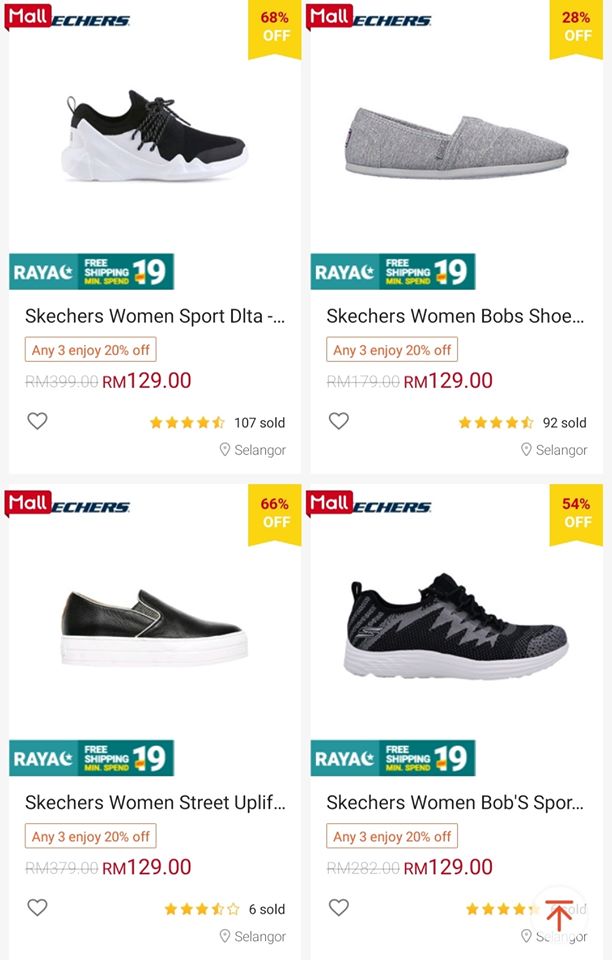Tap 'Any 3 enjoy 20% off' on Bobs Shoe
The height and width of the screenshot is (960, 612).
pyautogui.click(x=392, y=350)
